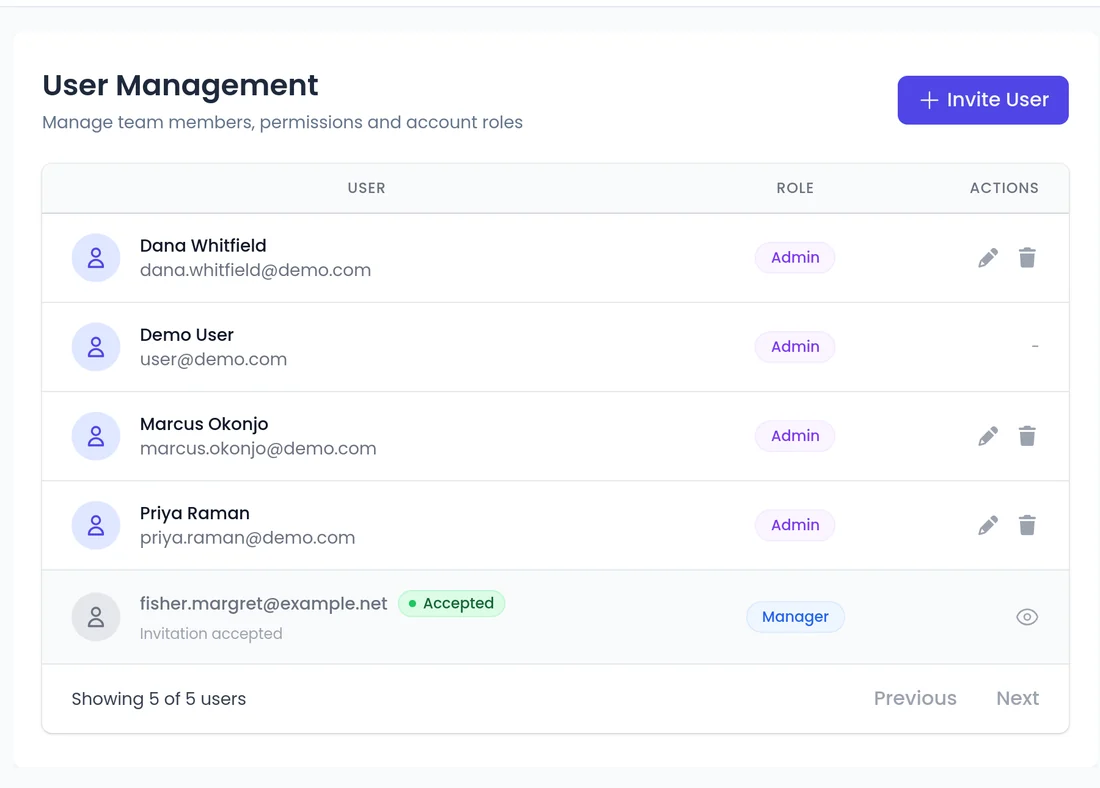View fisher.margret invitation via the eye icon
Image resolution: width=1100 pixels, height=788 pixels.
coord(1027,617)
